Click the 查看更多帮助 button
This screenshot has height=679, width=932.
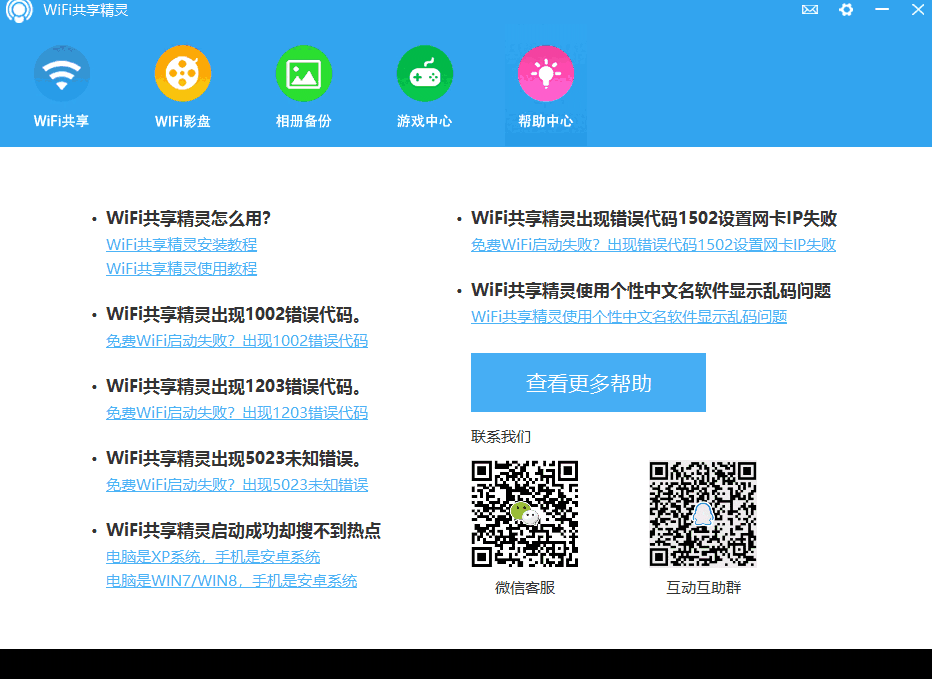588,382
